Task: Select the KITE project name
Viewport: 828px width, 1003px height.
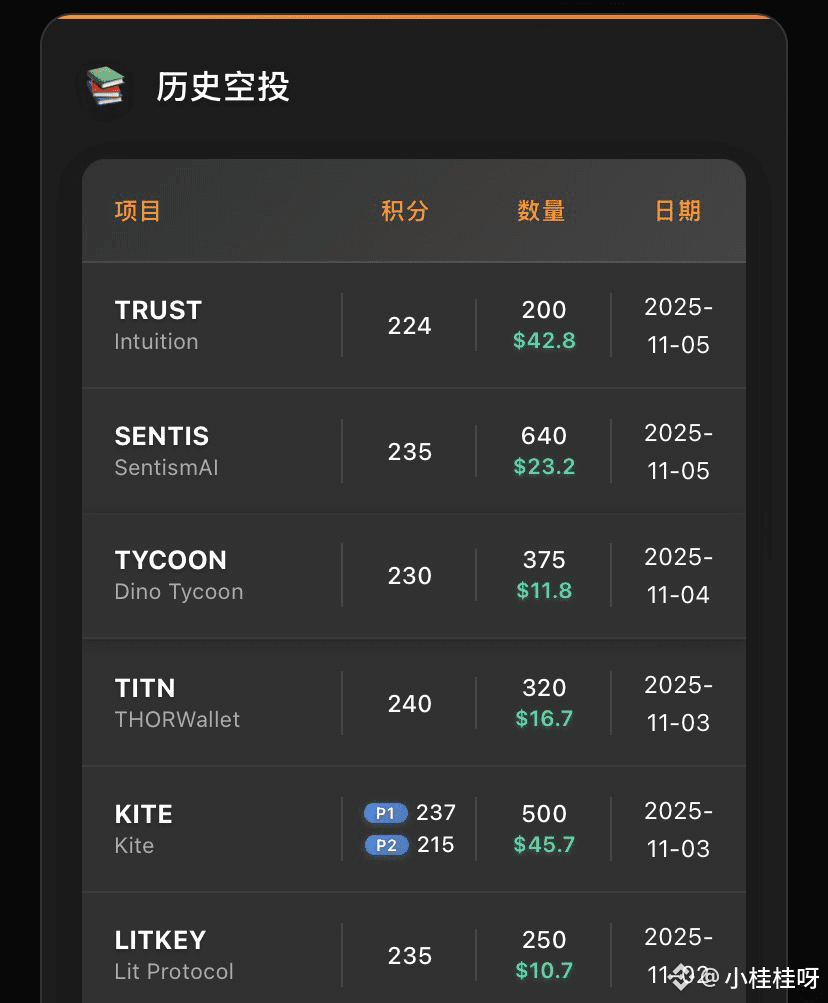Action: [144, 814]
